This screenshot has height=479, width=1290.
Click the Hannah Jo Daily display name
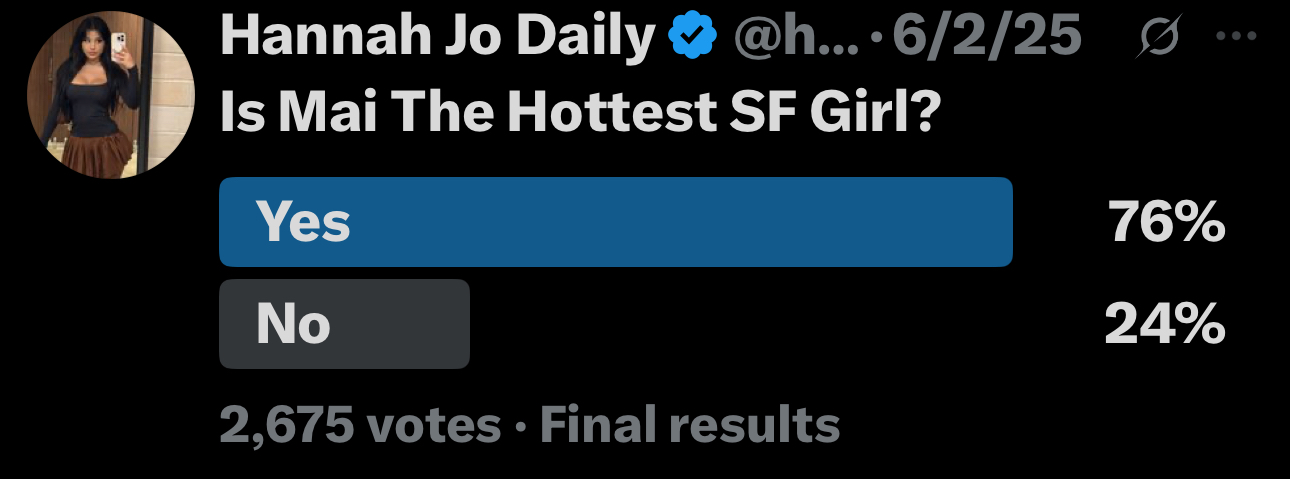(436, 40)
